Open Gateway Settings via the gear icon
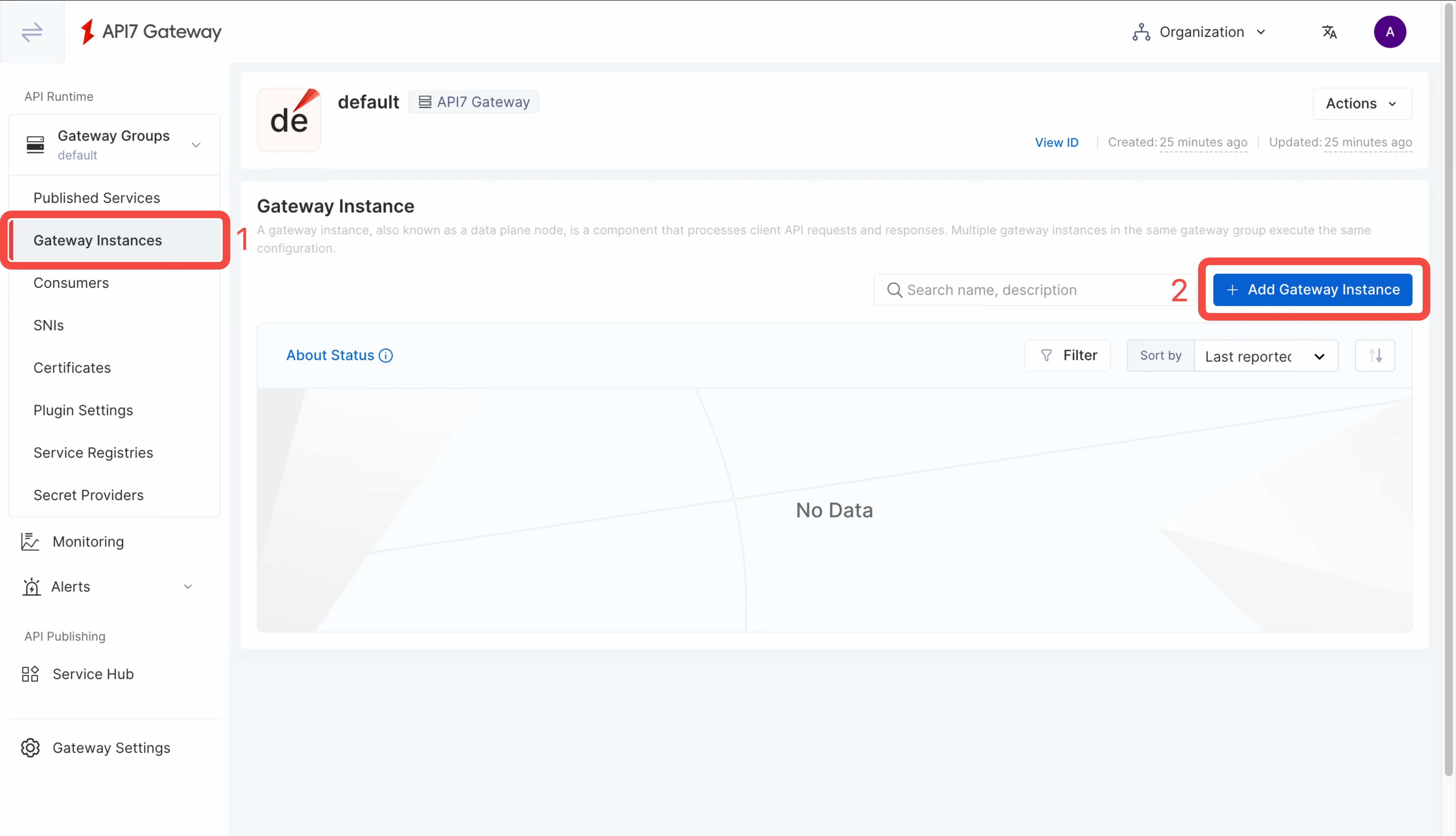The width and height of the screenshot is (1456, 836). coord(30,748)
